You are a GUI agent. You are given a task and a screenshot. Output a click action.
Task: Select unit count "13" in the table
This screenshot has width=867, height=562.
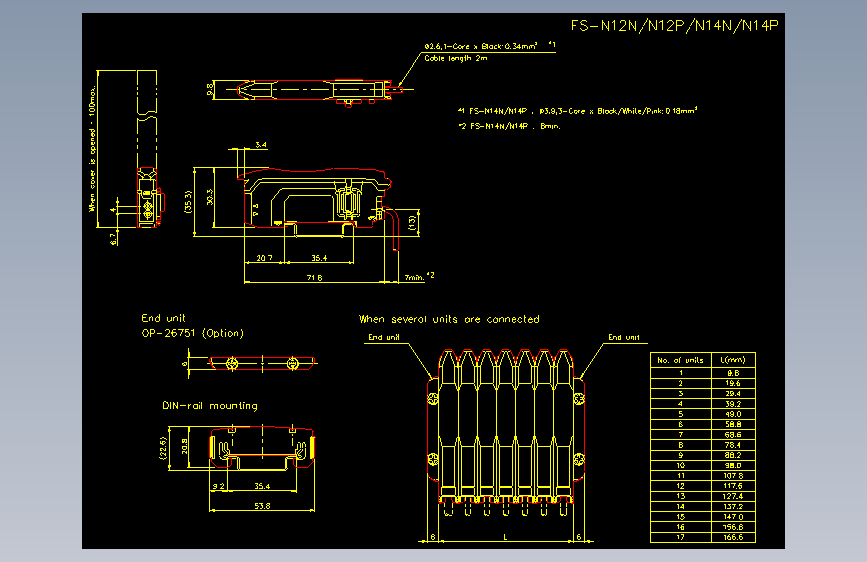click(x=681, y=496)
